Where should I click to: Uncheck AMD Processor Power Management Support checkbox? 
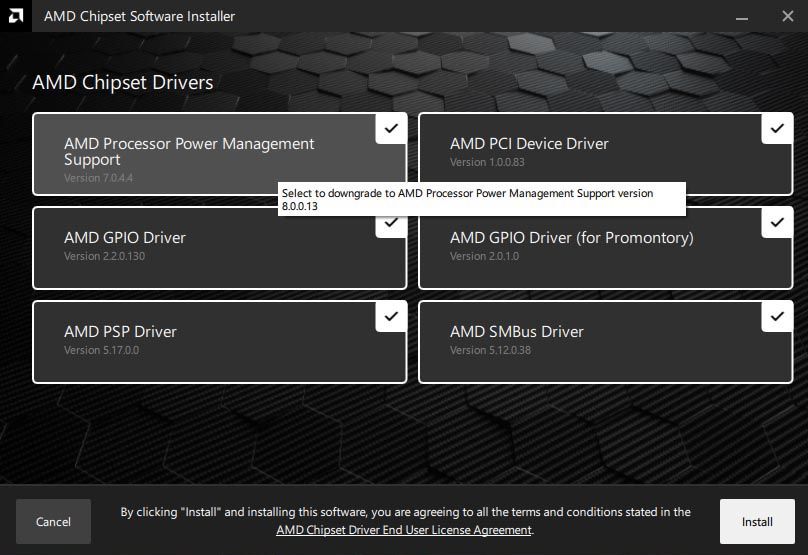click(391, 128)
